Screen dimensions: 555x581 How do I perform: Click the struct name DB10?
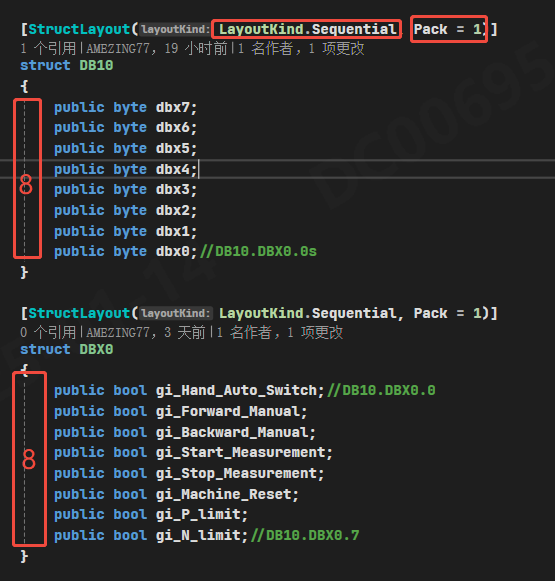tap(96, 66)
